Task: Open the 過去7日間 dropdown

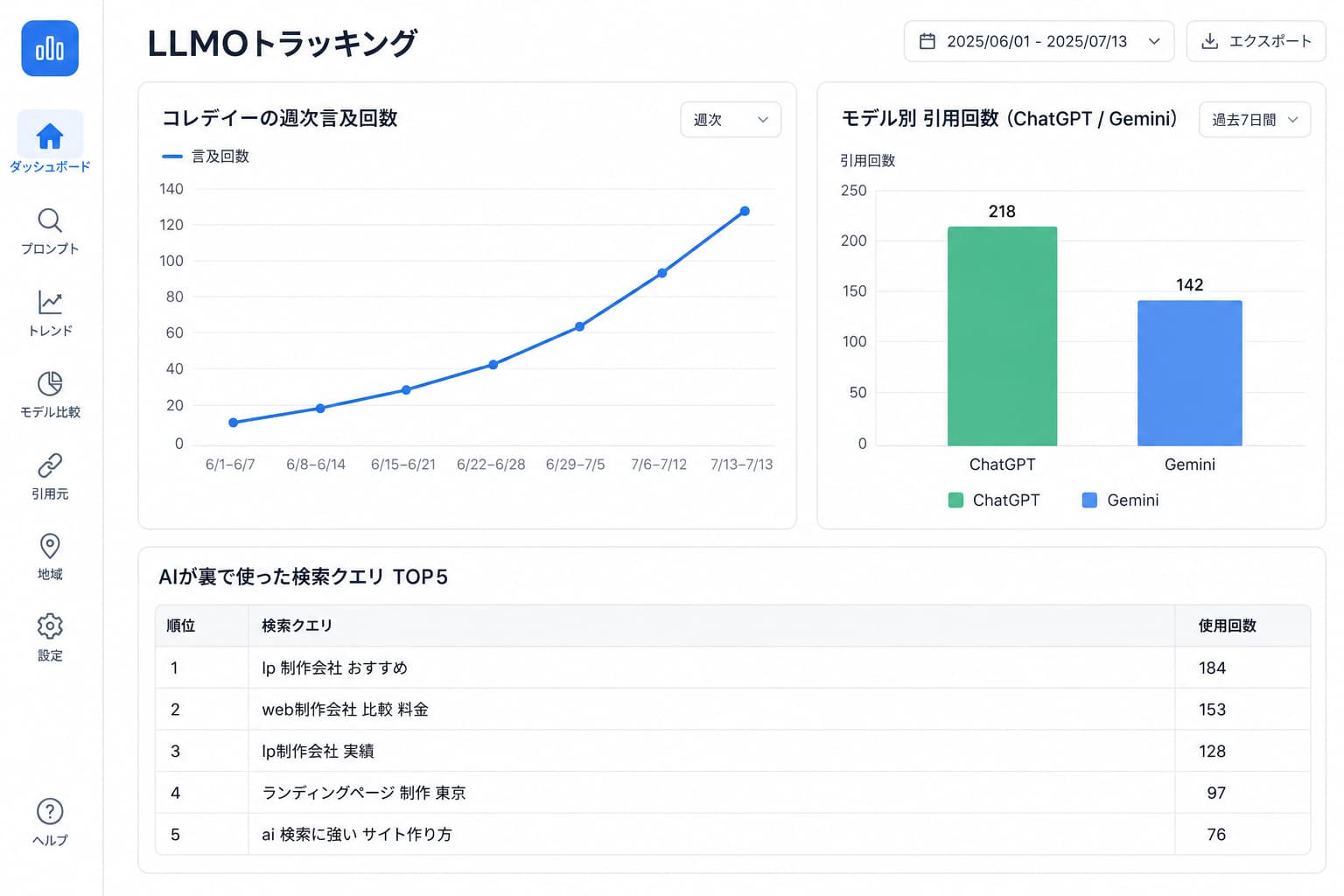Action: 1255,120
